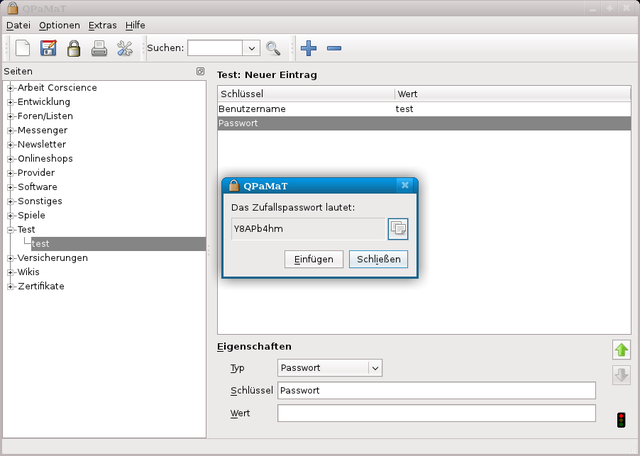Check password strength with the traffic light icon
The width and height of the screenshot is (640, 456).
tap(621, 420)
